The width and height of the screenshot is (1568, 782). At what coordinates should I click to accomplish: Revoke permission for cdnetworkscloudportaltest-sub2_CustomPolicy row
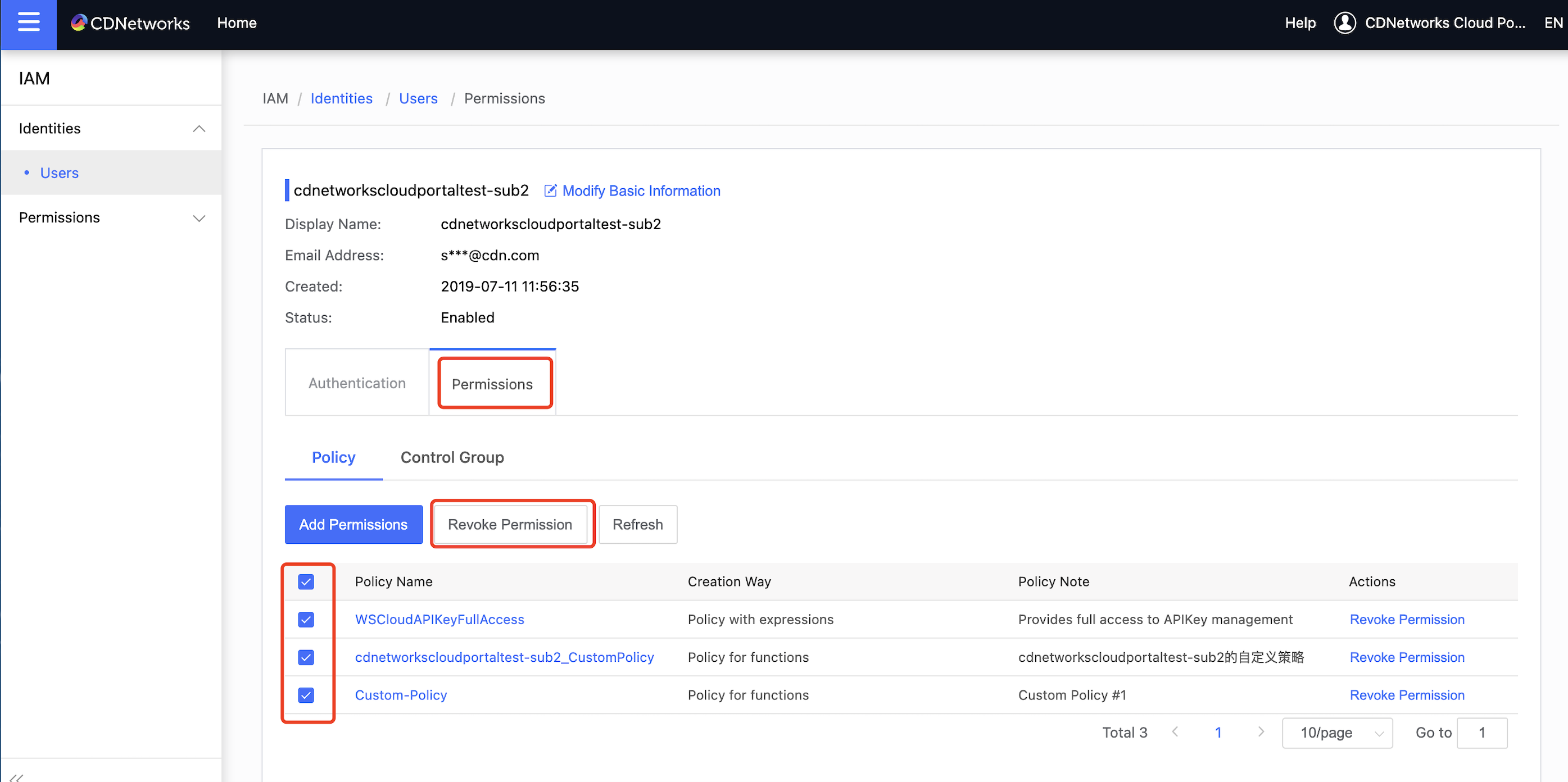click(1407, 657)
